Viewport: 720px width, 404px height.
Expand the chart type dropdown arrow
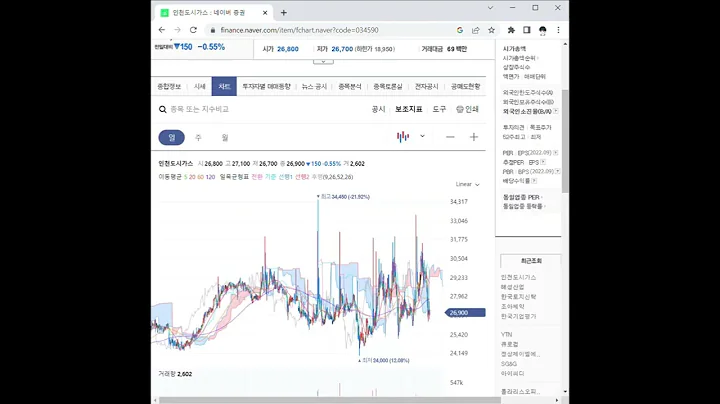(x=422, y=136)
